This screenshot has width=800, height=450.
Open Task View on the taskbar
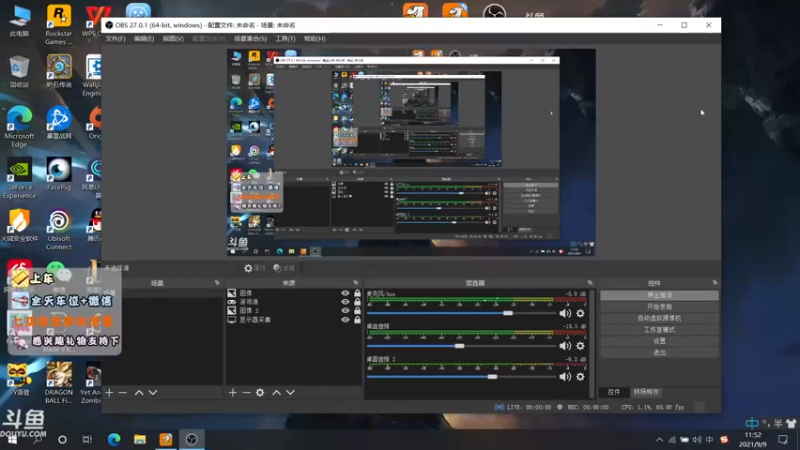(x=87, y=439)
